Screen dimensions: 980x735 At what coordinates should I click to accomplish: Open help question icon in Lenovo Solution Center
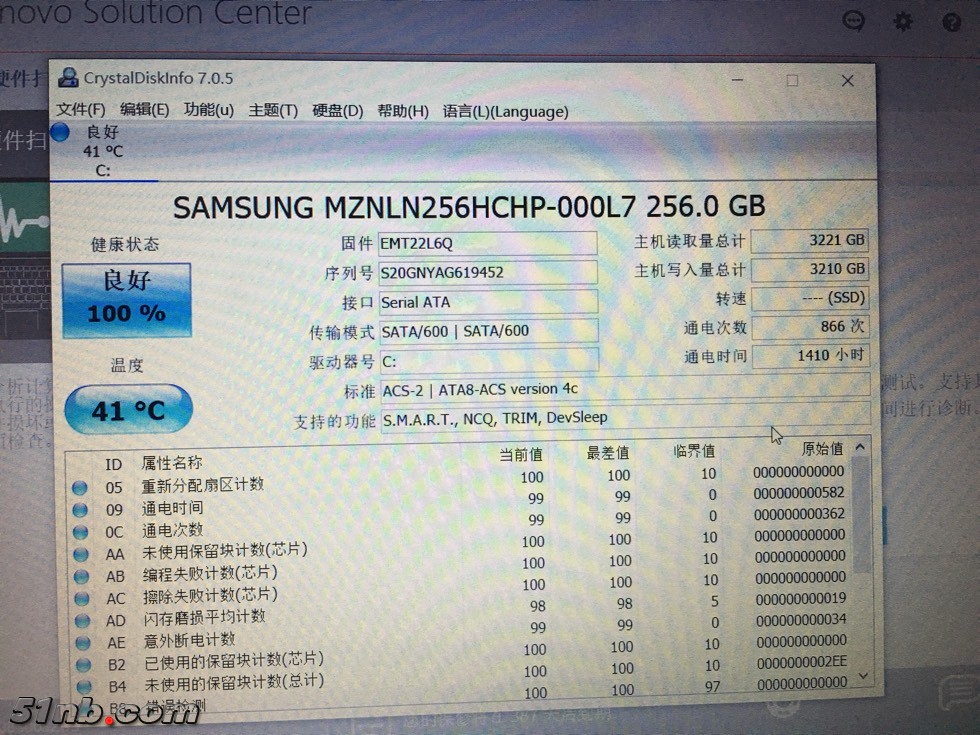[x=951, y=22]
